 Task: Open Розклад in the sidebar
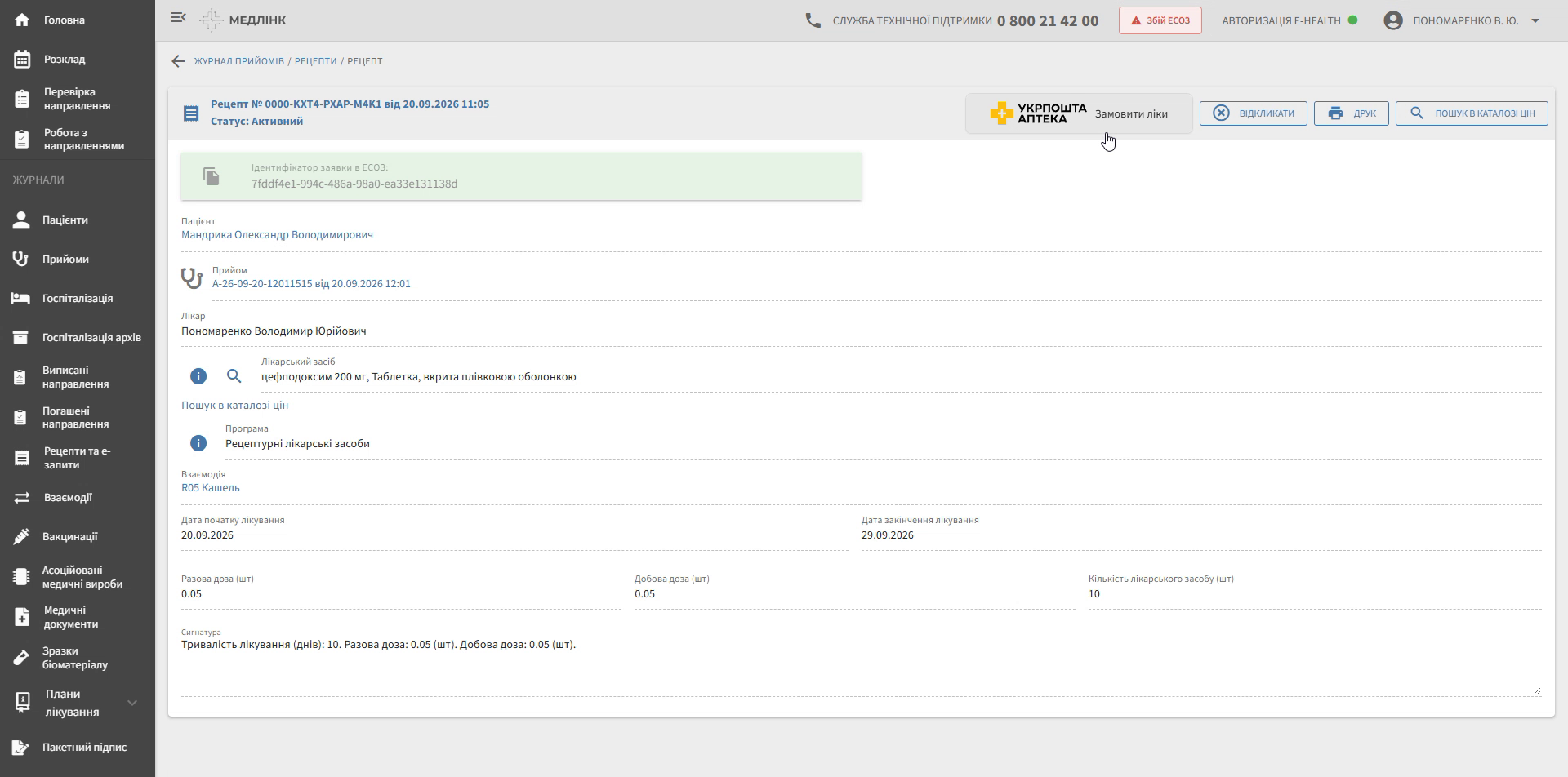coord(78,59)
